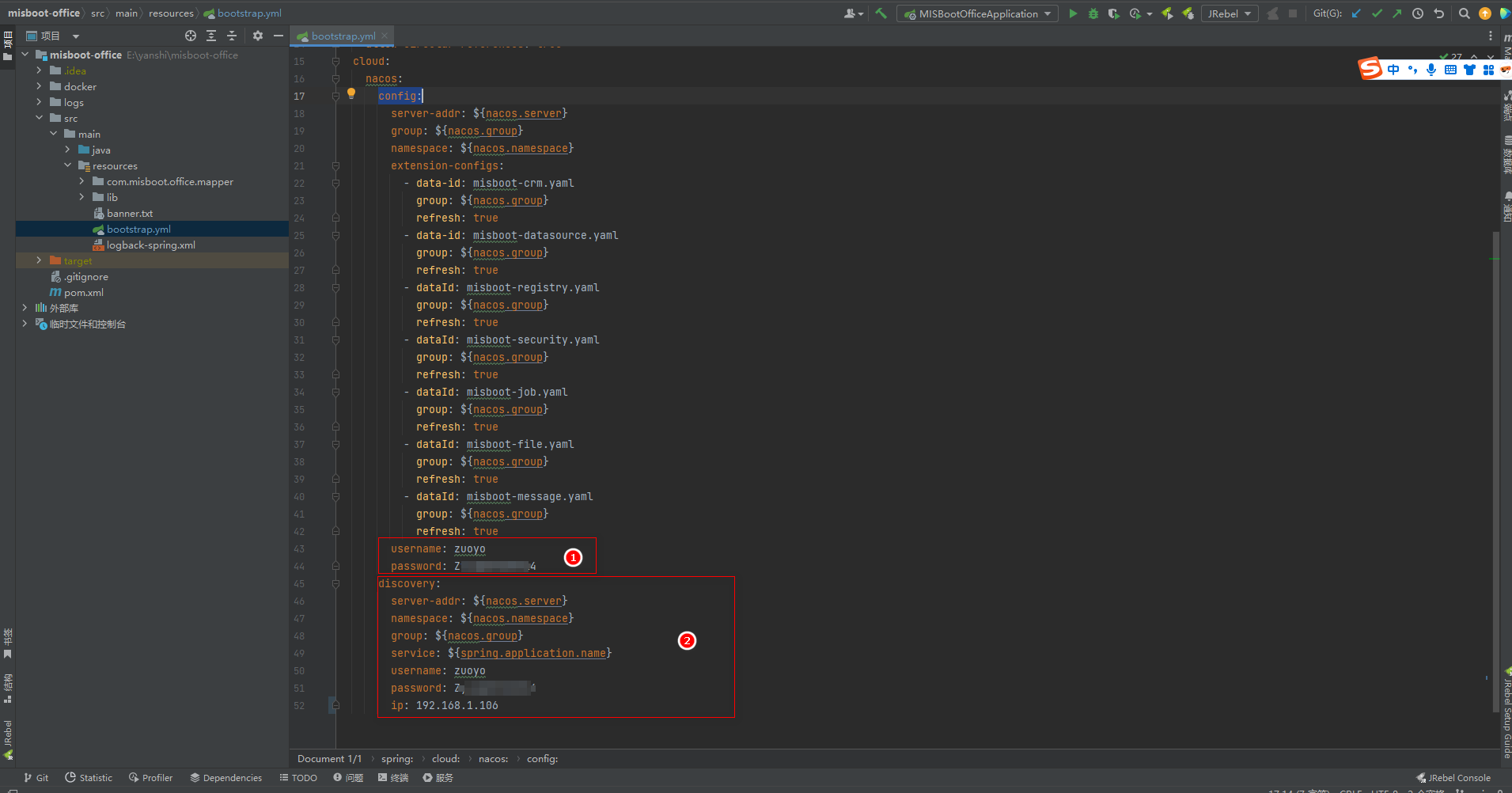The height and width of the screenshot is (793, 1512).
Task: Select logback-spring.xml in the project tree
Action: point(151,245)
